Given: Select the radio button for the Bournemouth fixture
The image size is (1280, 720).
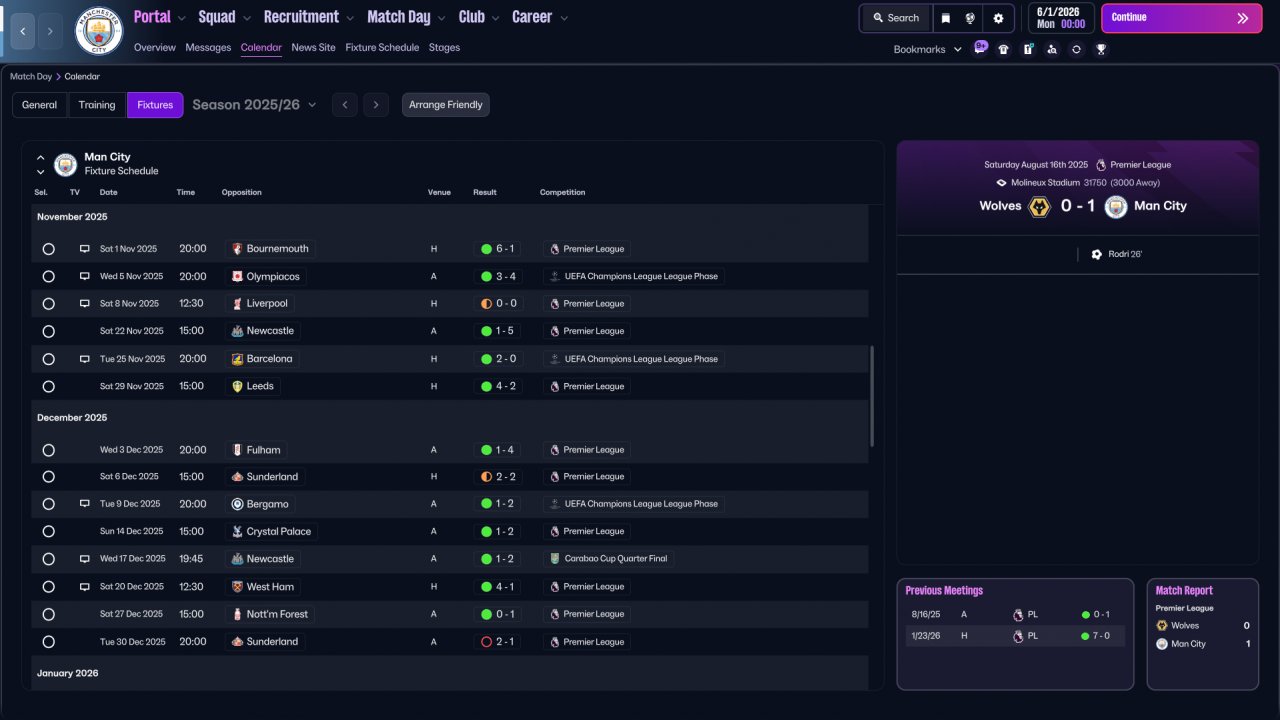Looking at the screenshot, I should [48, 249].
